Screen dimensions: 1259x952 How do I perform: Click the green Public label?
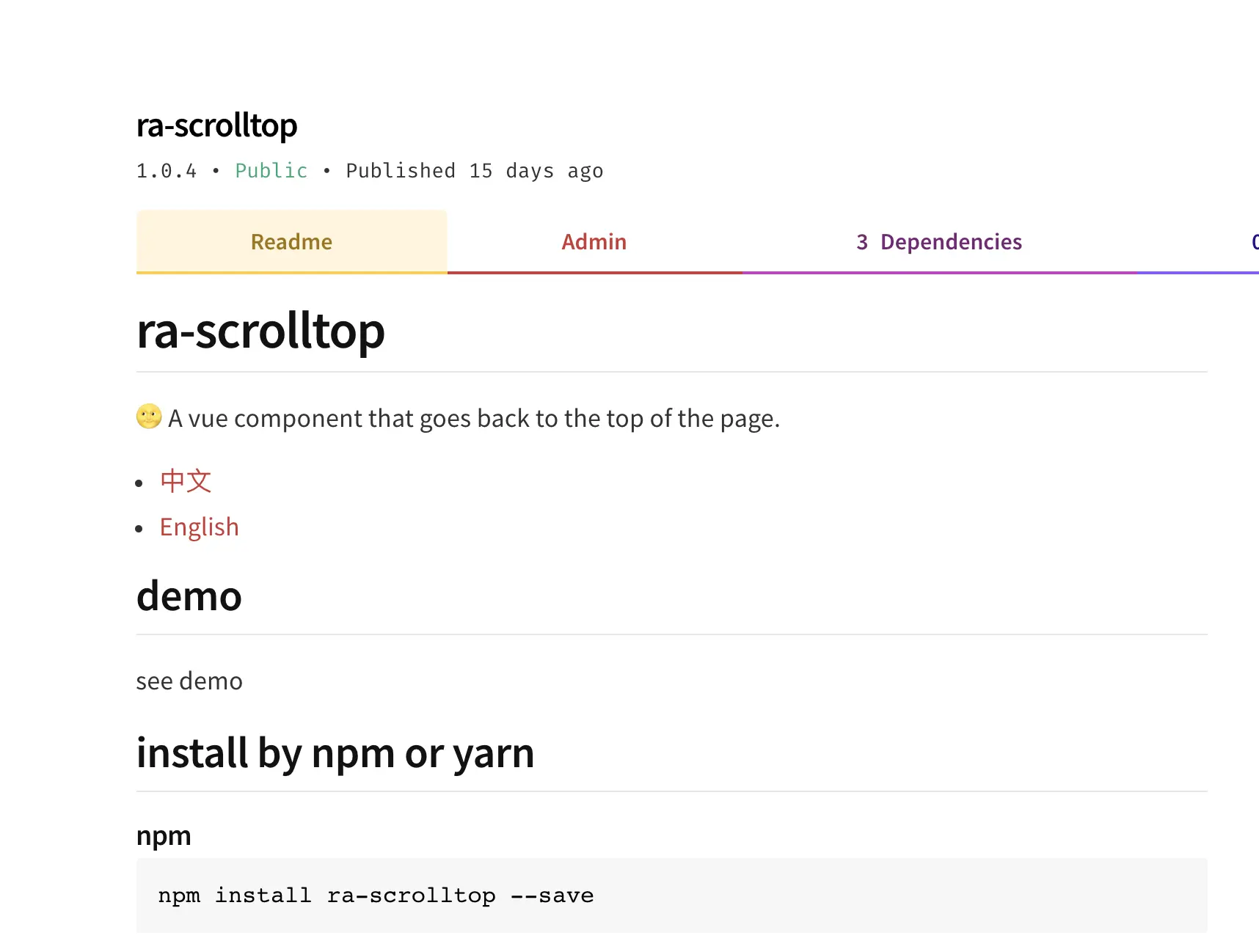click(271, 171)
